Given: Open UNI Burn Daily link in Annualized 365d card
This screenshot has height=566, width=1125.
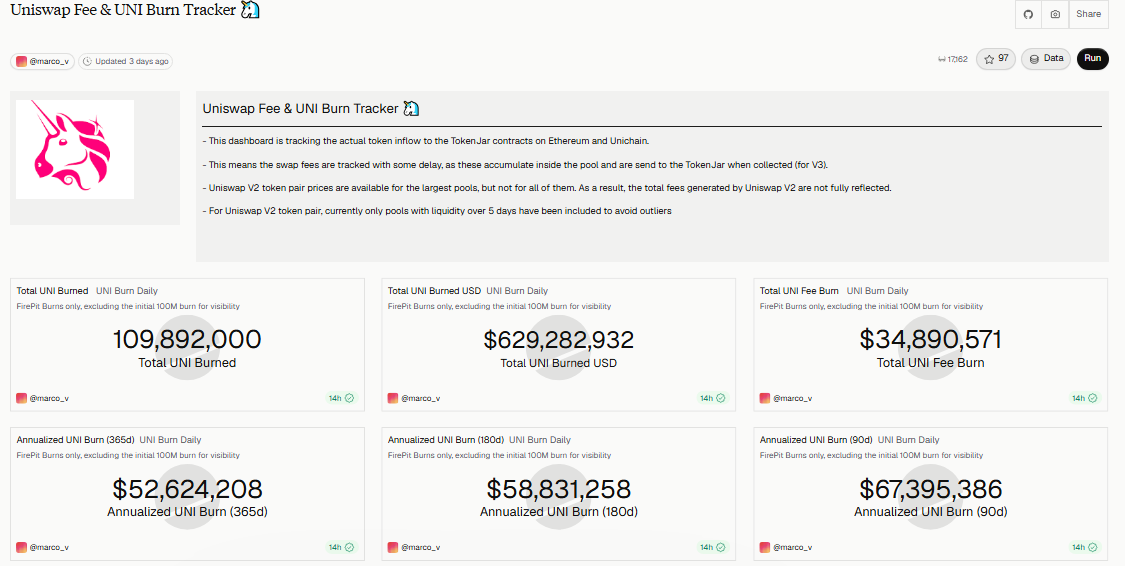Looking at the screenshot, I should pos(171,440).
